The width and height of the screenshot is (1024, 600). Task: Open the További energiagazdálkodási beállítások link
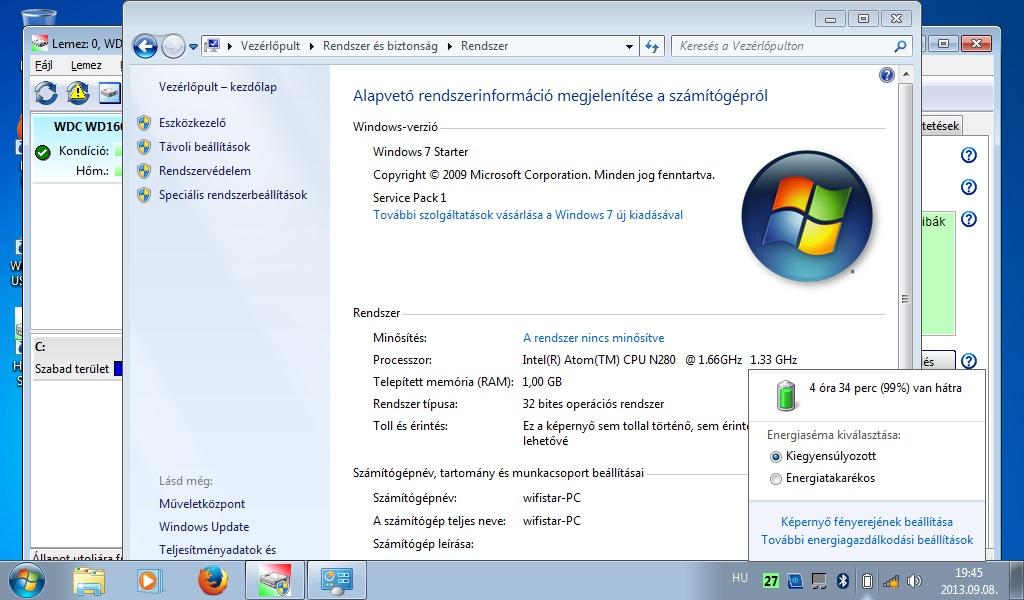[x=867, y=540]
